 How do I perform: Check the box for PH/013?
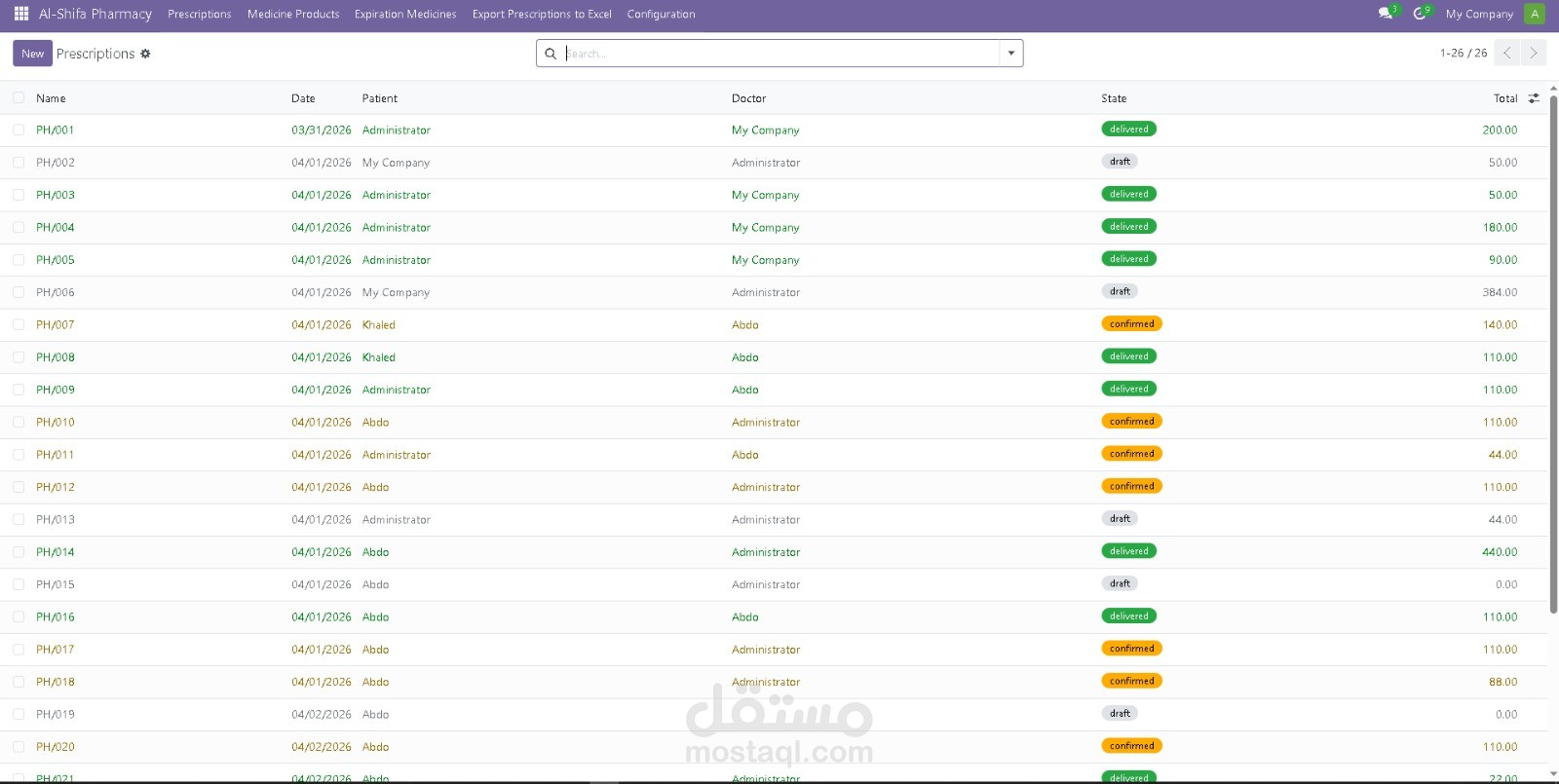(x=19, y=519)
